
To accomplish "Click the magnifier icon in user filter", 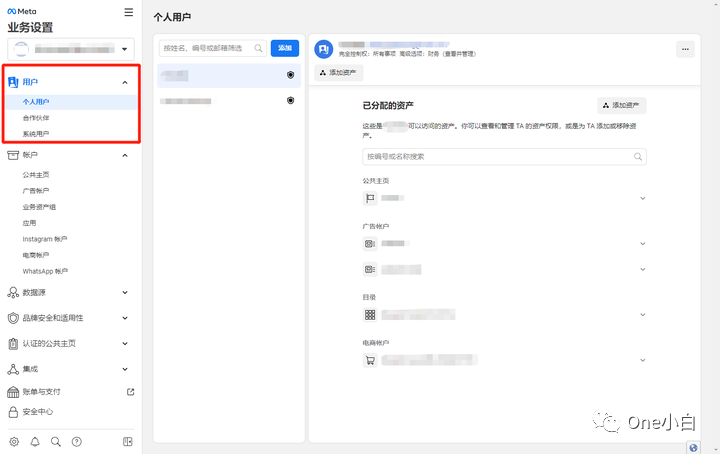I will (258, 48).
